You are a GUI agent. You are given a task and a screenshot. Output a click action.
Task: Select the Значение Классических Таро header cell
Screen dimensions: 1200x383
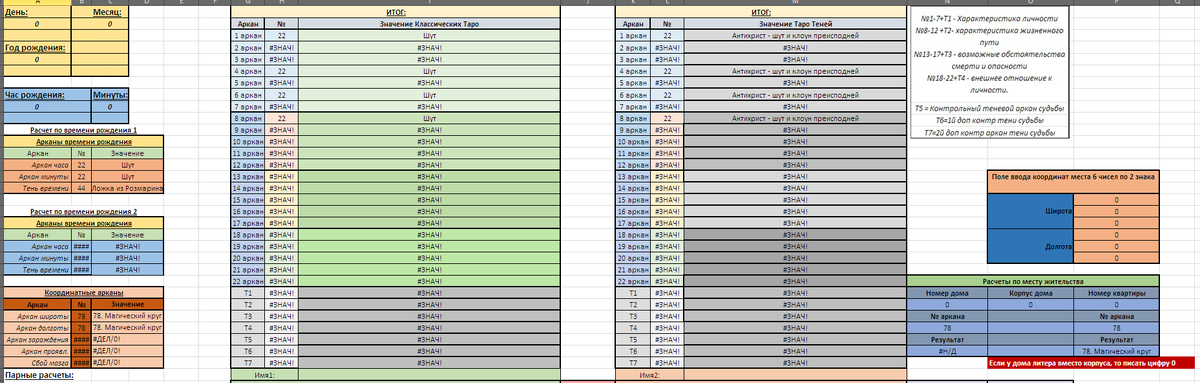pyautogui.click(x=429, y=23)
